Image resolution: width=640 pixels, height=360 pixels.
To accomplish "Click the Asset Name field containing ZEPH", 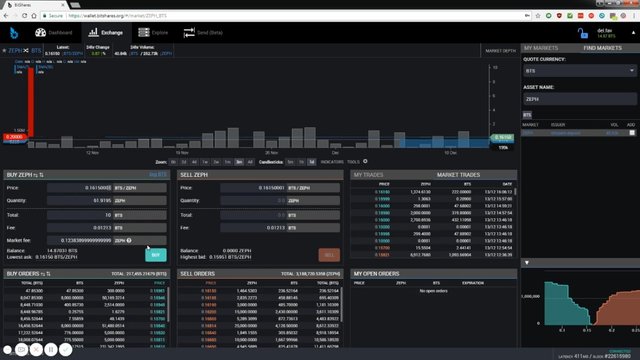I will pyautogui.click(x=580, y=99).
